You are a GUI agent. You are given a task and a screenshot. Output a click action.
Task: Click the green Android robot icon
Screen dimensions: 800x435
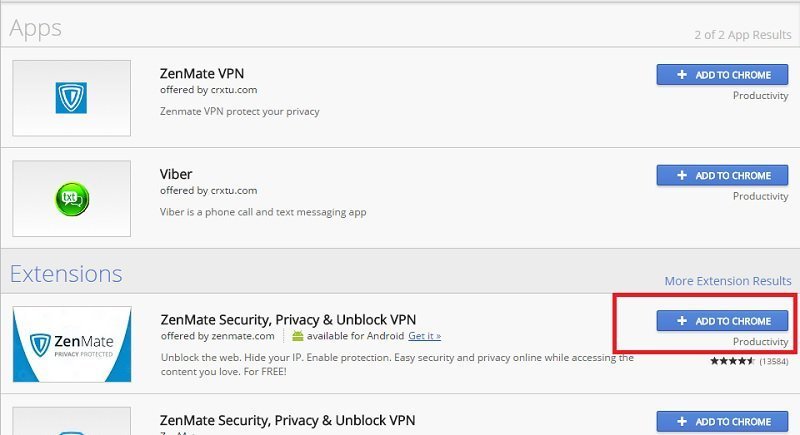297,336
